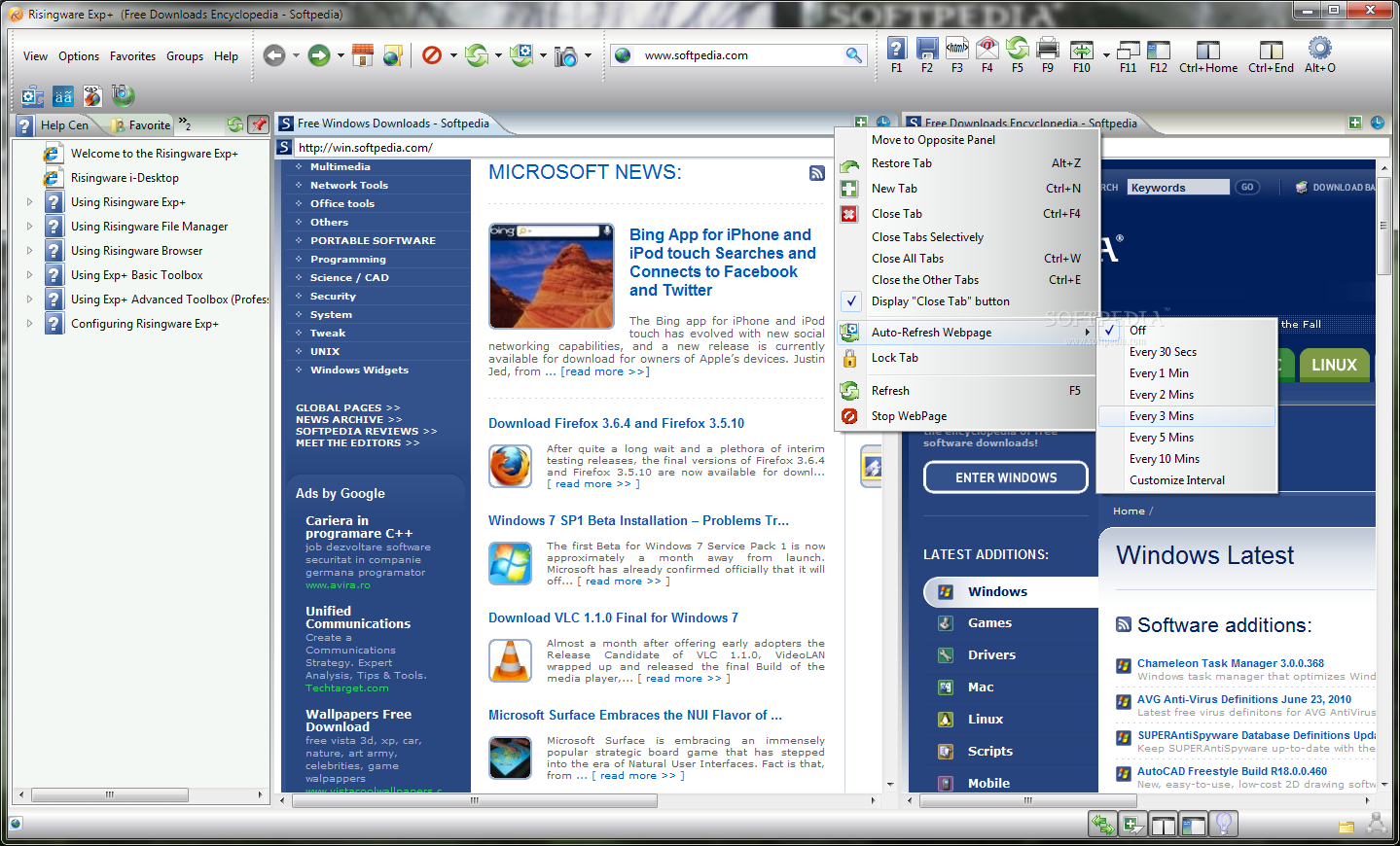The height and width of the screenshot is (846, 1400).
Task: Expand the Using Risingware Exp+ tree node
Action: (x=29, y=202)
